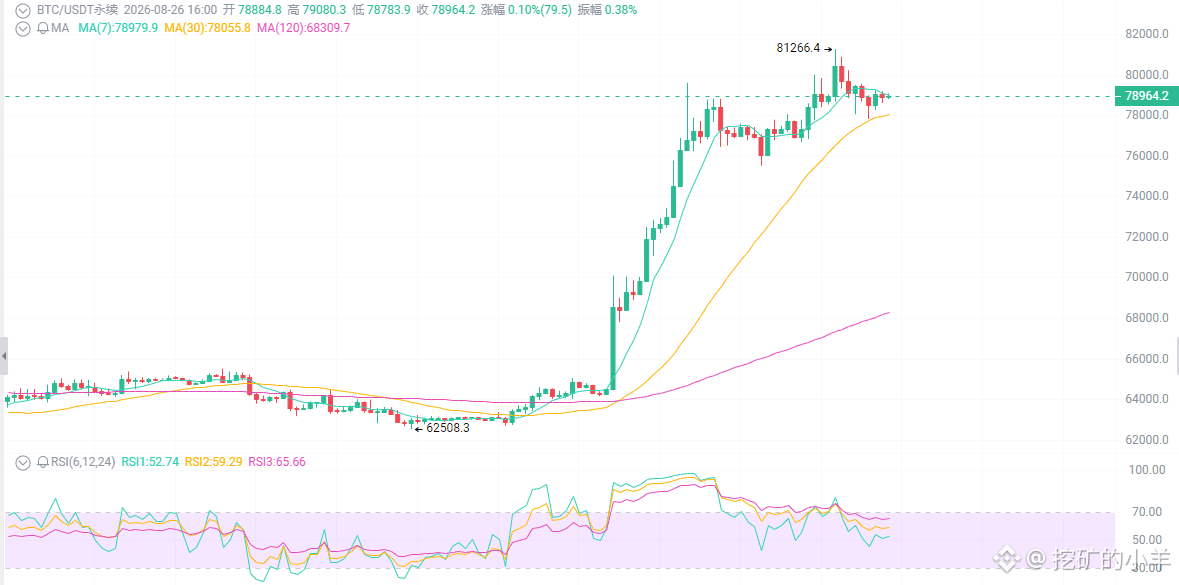Click the 高 79080.3 high price text
The image size is (1179, 585).
pyautogui.click(x=317, y=11)
